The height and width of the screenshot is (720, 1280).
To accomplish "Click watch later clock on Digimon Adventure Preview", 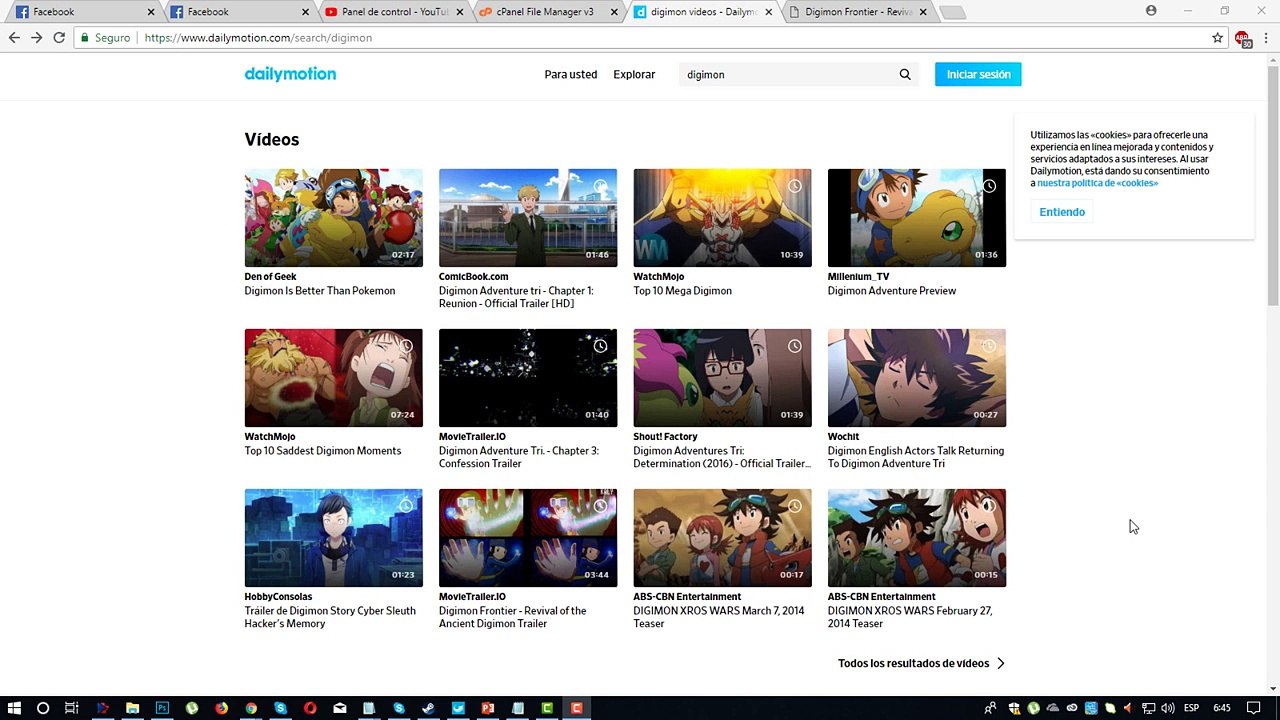I will click(x=989, y=186).
